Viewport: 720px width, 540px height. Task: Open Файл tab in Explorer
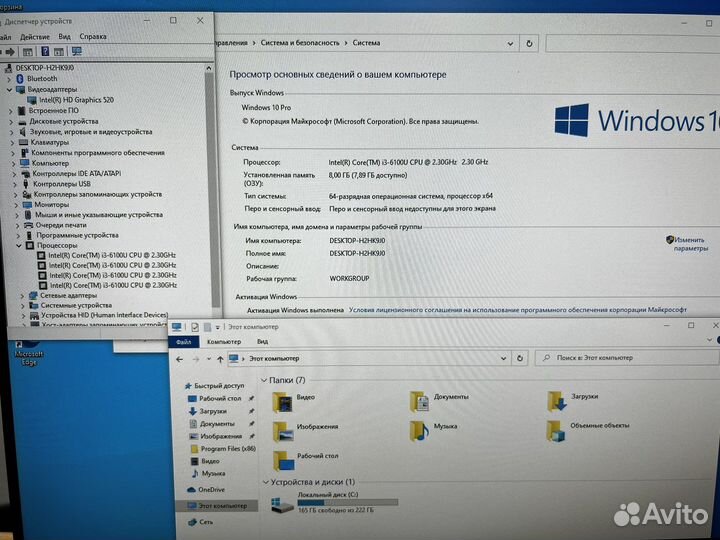pyautogui.click(x=184, y=342)
